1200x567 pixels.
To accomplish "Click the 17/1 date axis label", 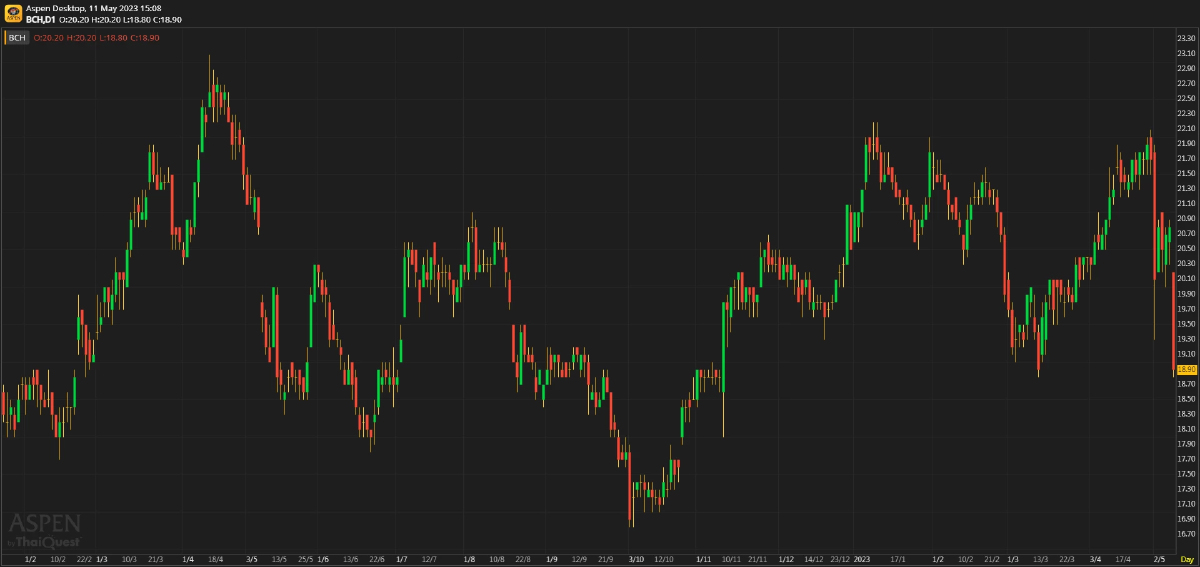I will coord(898,558).
